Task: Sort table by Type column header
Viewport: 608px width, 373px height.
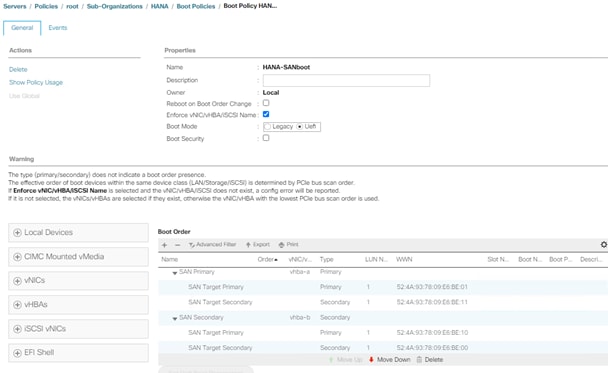Action: [326, 259]
